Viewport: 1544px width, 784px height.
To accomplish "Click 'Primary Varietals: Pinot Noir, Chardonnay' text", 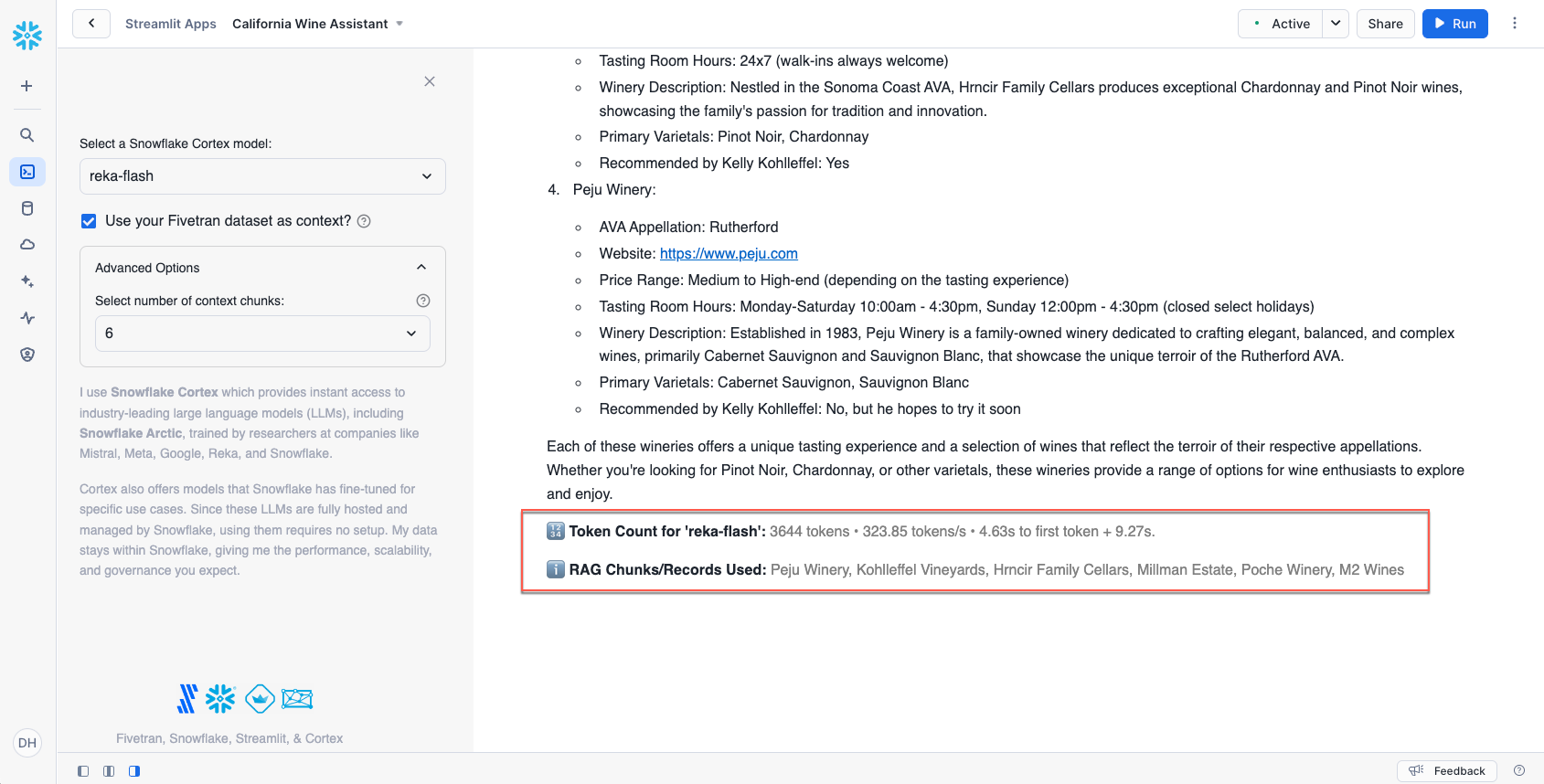I will pos(734,137).
